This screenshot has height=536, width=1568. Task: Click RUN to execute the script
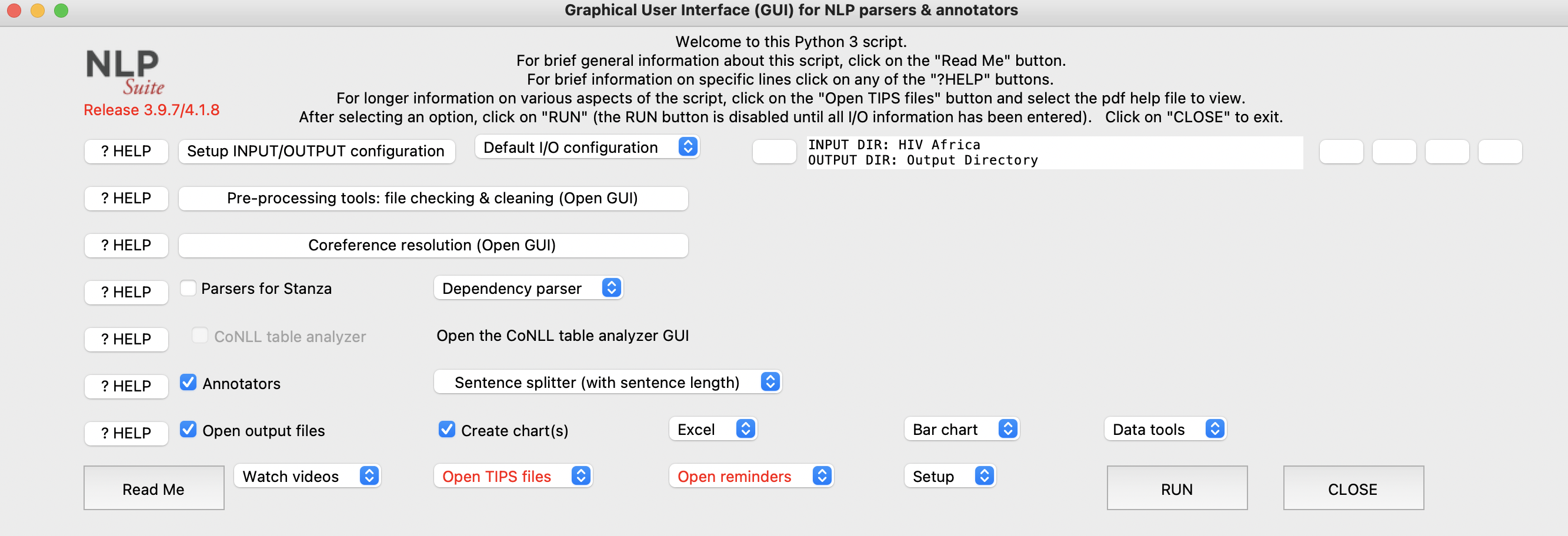click(1175, 488)
